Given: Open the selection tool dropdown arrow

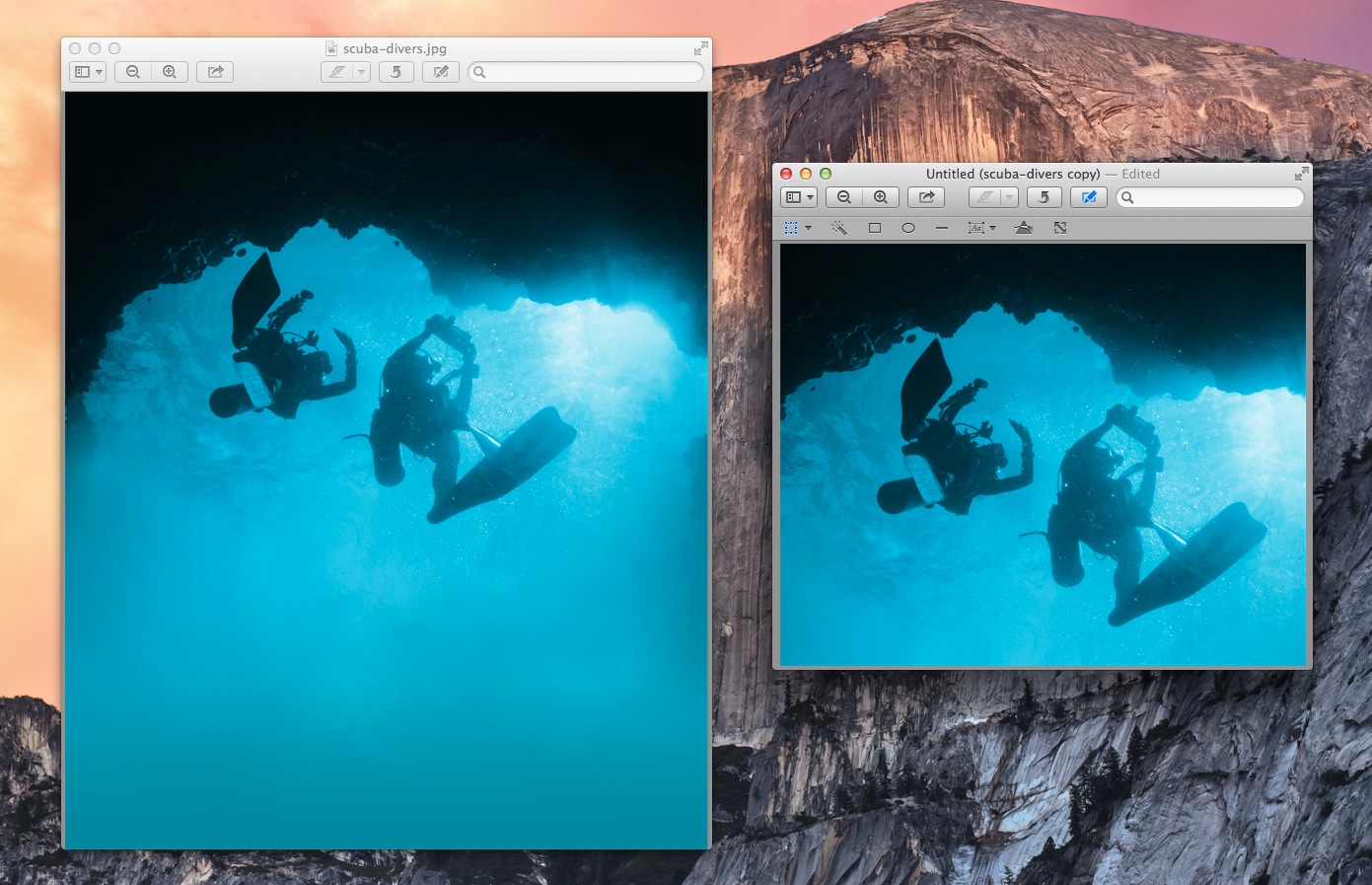Looking at the screenshot, I should [808, 227].
